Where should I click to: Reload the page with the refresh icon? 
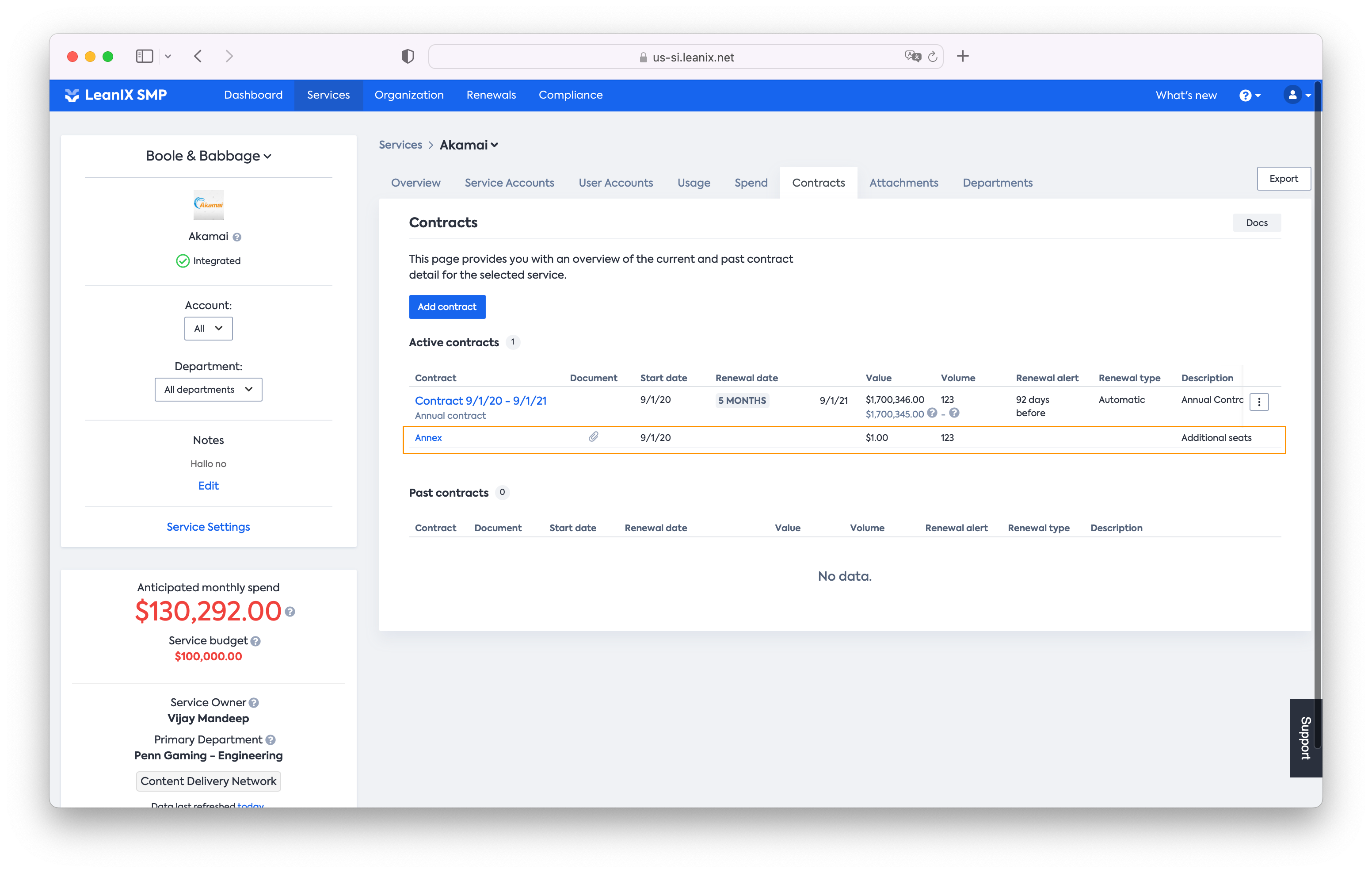(x=933, y=57)
